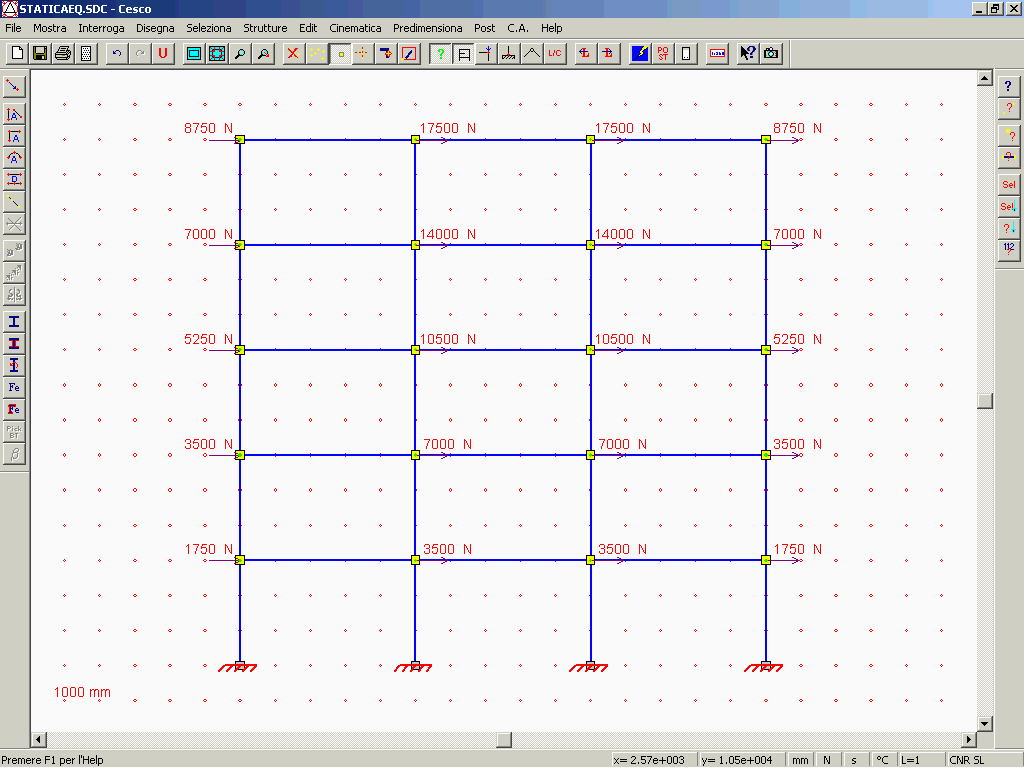Viewport: 1024px width, 768px height.
Task: Open the POST processing icon
Action: coord(663,54)
